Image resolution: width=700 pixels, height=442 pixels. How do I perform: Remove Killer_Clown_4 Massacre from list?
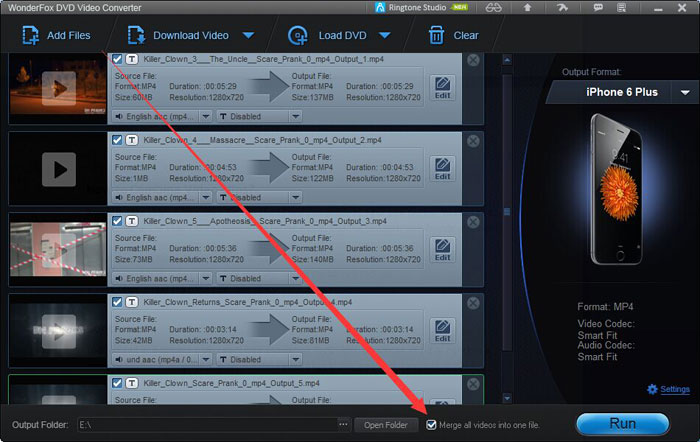(473, 141)
